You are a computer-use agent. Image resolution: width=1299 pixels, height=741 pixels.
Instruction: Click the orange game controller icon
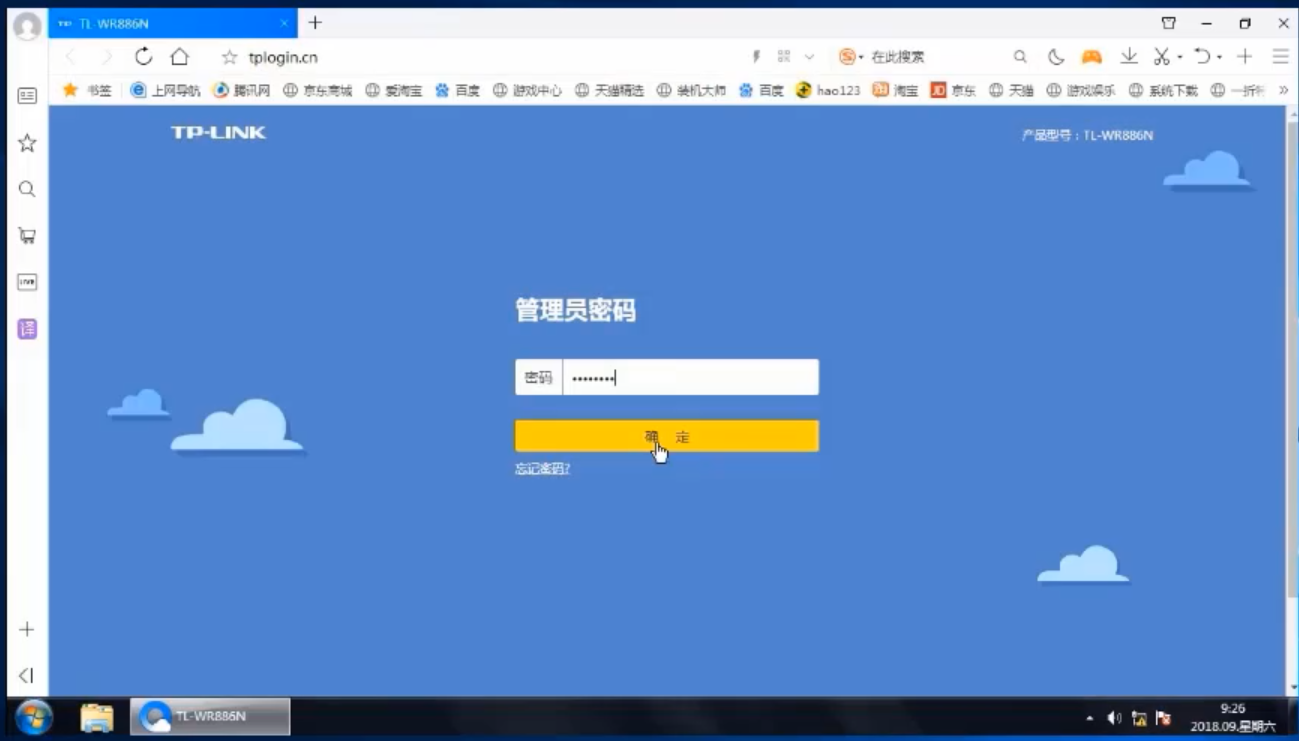1091,57
